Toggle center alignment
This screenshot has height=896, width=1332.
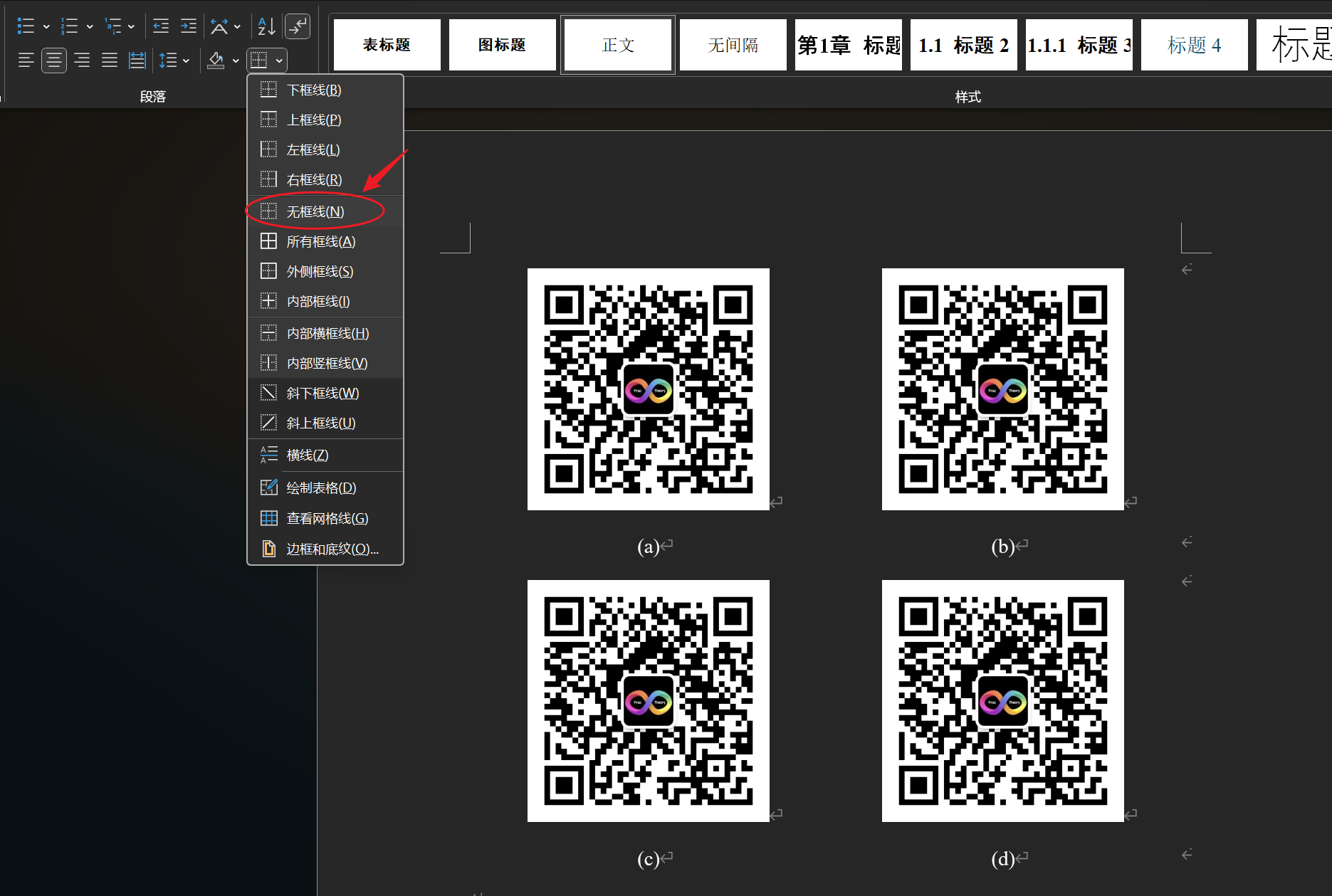click(x=54, y=60)
